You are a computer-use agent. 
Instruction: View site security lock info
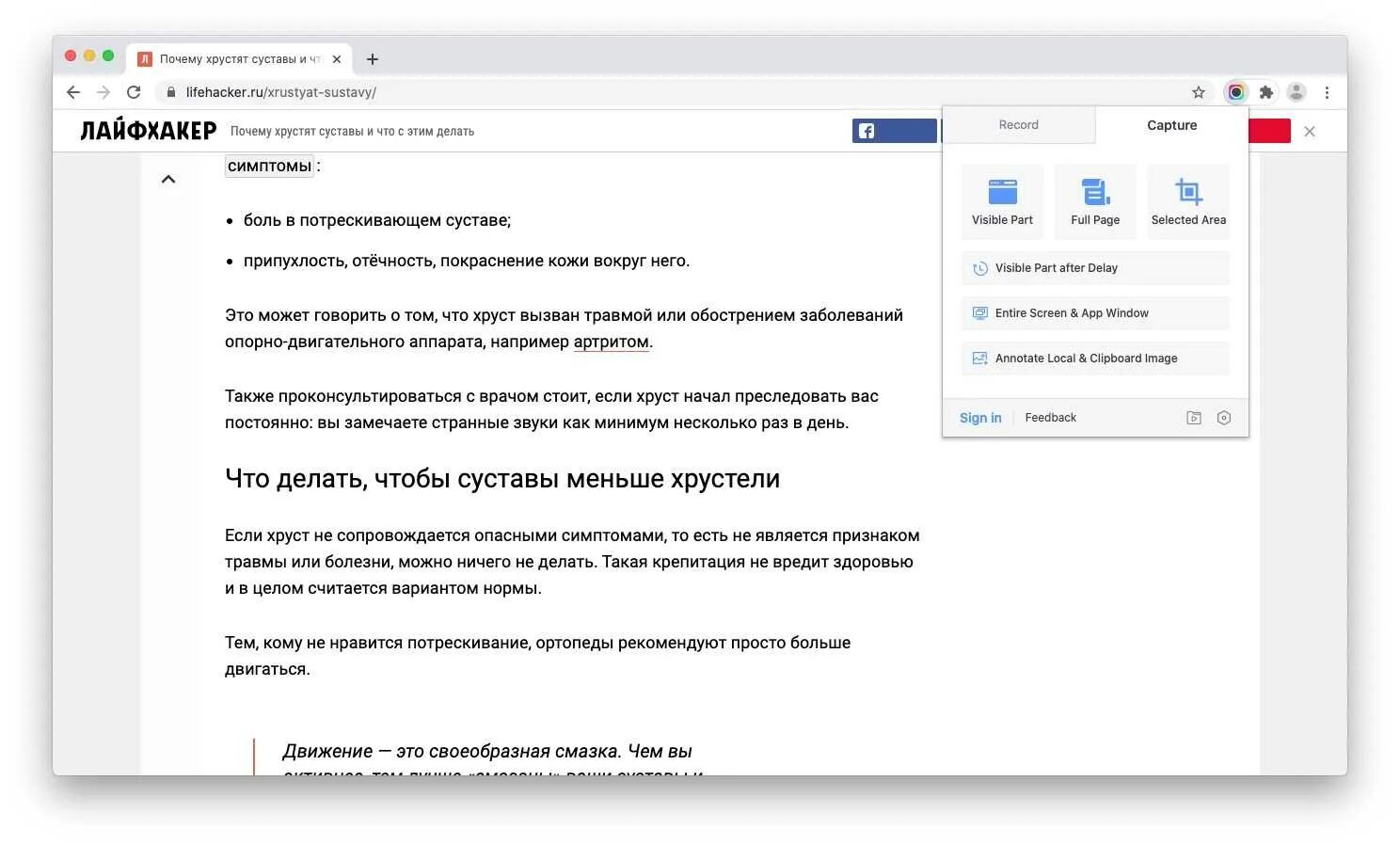[171, 92]
